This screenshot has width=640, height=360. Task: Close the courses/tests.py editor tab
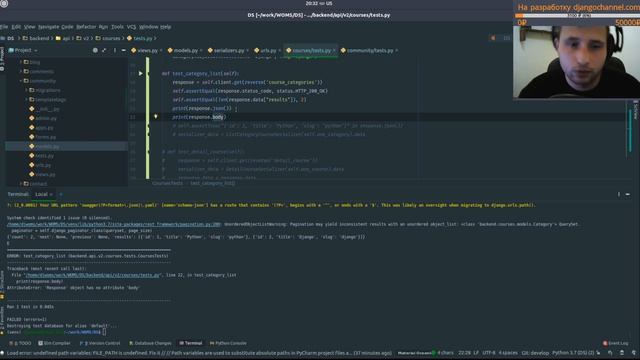(334, 51)
